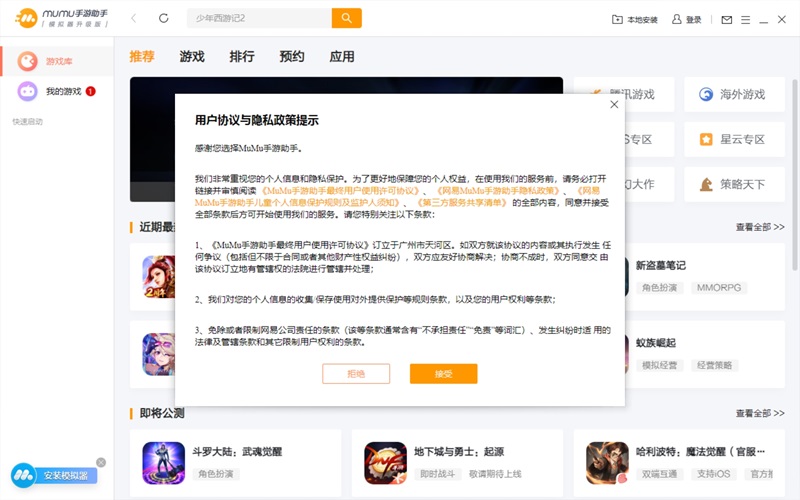Dismiss the 安装模拟器 floating button

(101, 462)
